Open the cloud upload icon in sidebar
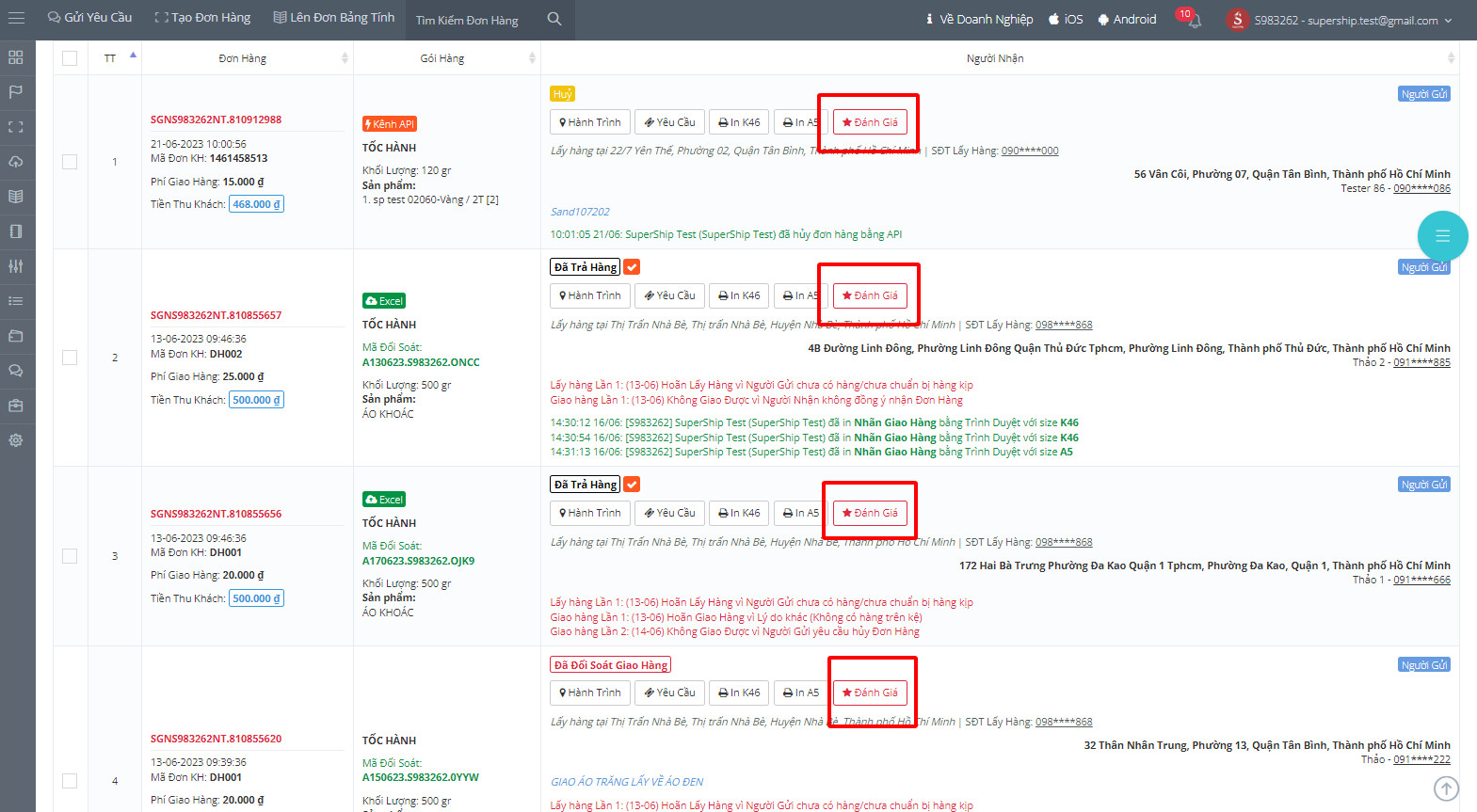Image resolution: width=1477 pixels, height=812 pixels. tap(16, 162)
